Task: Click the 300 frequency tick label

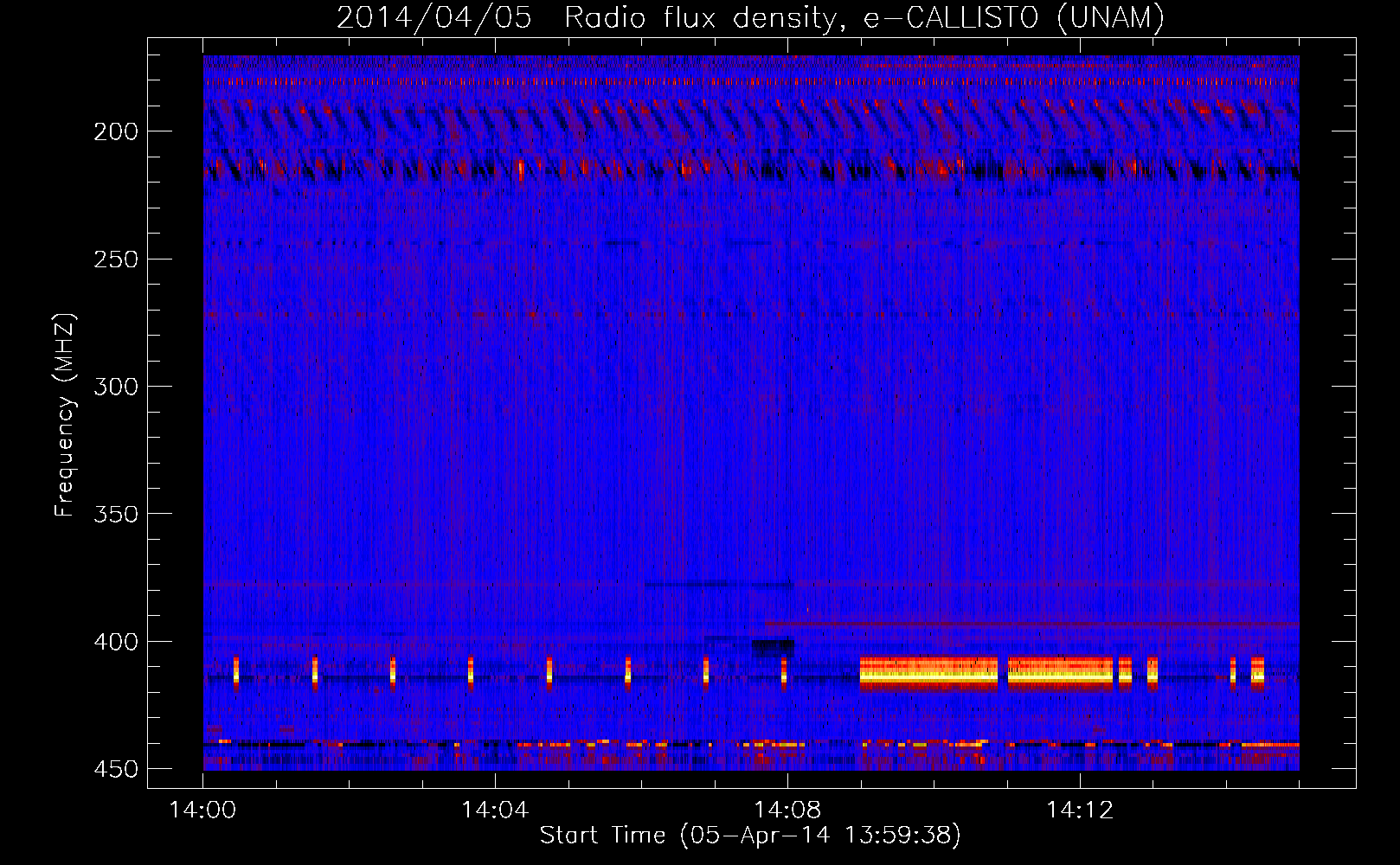Action: [x=116, y=387]
